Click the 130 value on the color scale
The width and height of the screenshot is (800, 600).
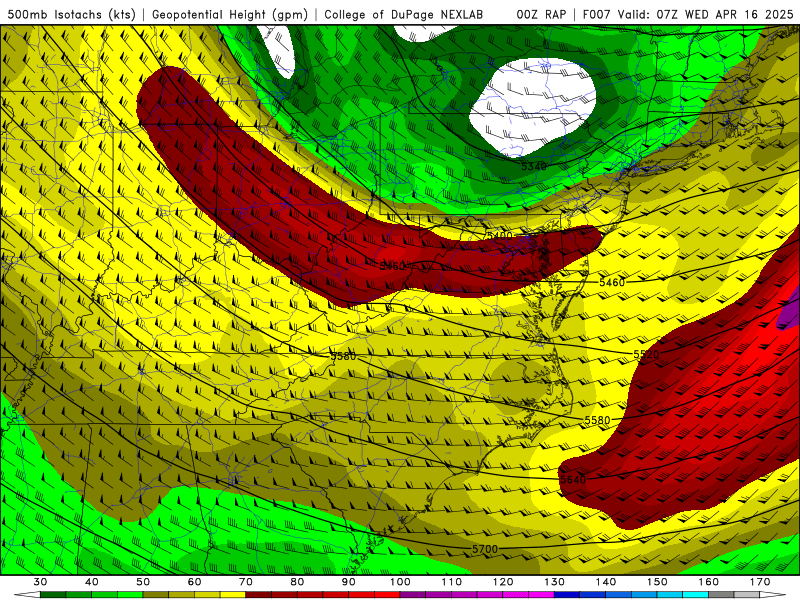(x=555, y=582)
